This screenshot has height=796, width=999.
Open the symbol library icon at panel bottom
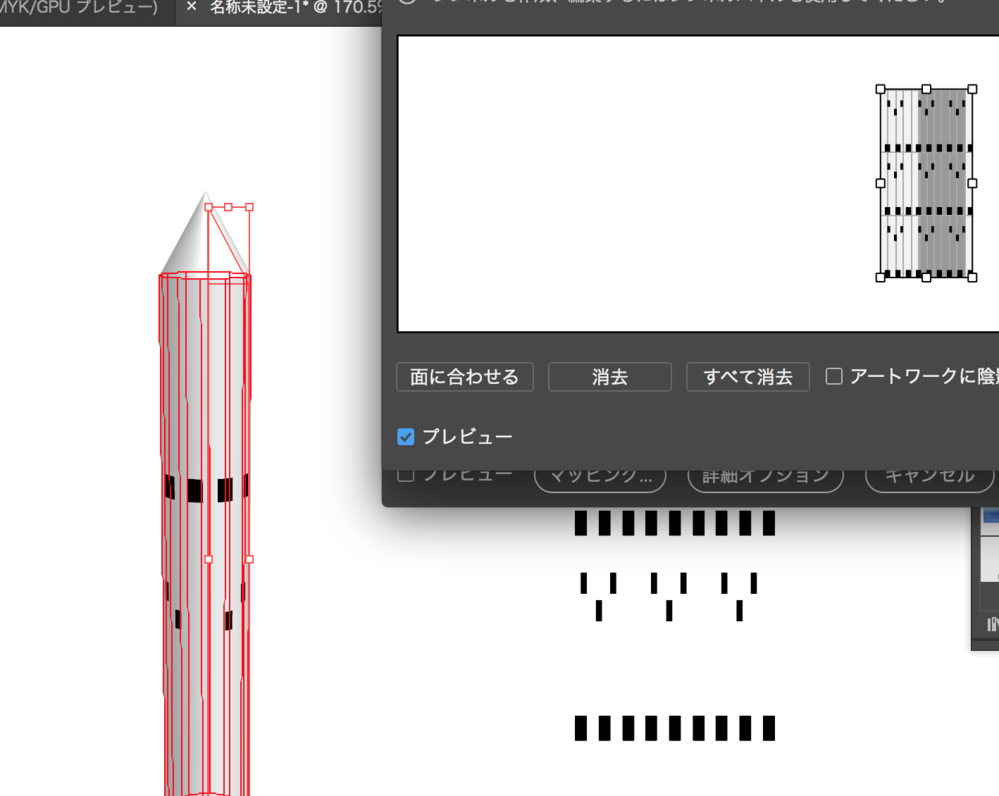point(992,625)
